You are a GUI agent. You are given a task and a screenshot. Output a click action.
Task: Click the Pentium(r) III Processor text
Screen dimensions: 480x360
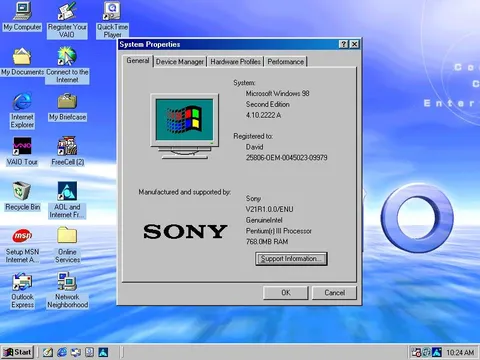(x=279, y=231)
